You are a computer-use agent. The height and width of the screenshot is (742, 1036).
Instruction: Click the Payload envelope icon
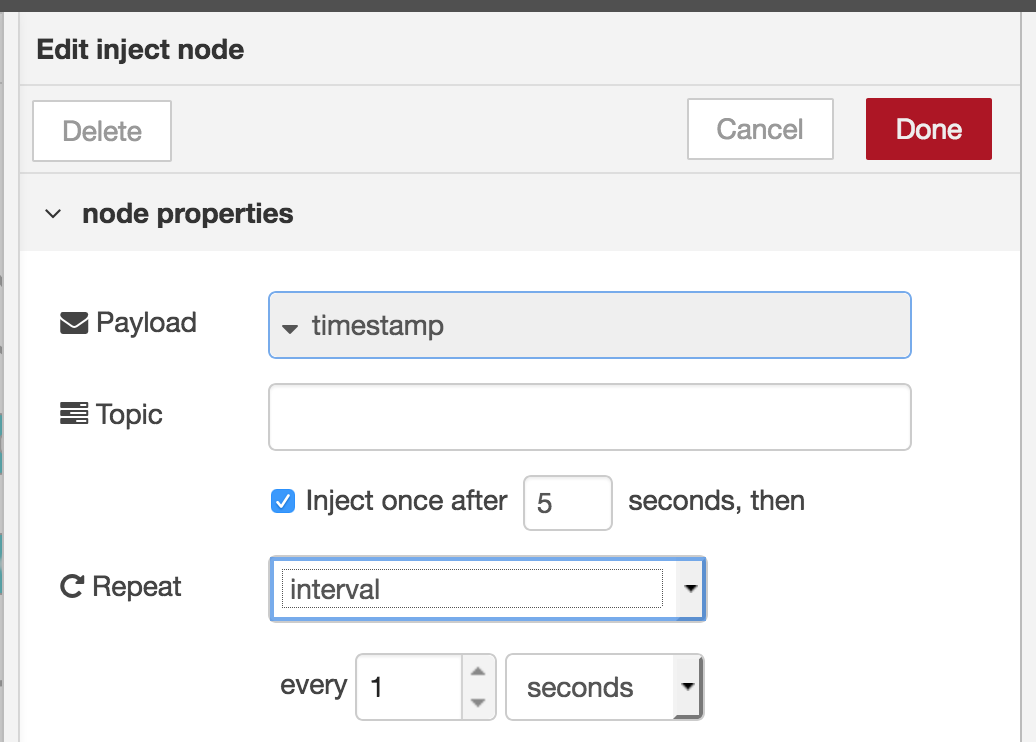tap(72, 322)
